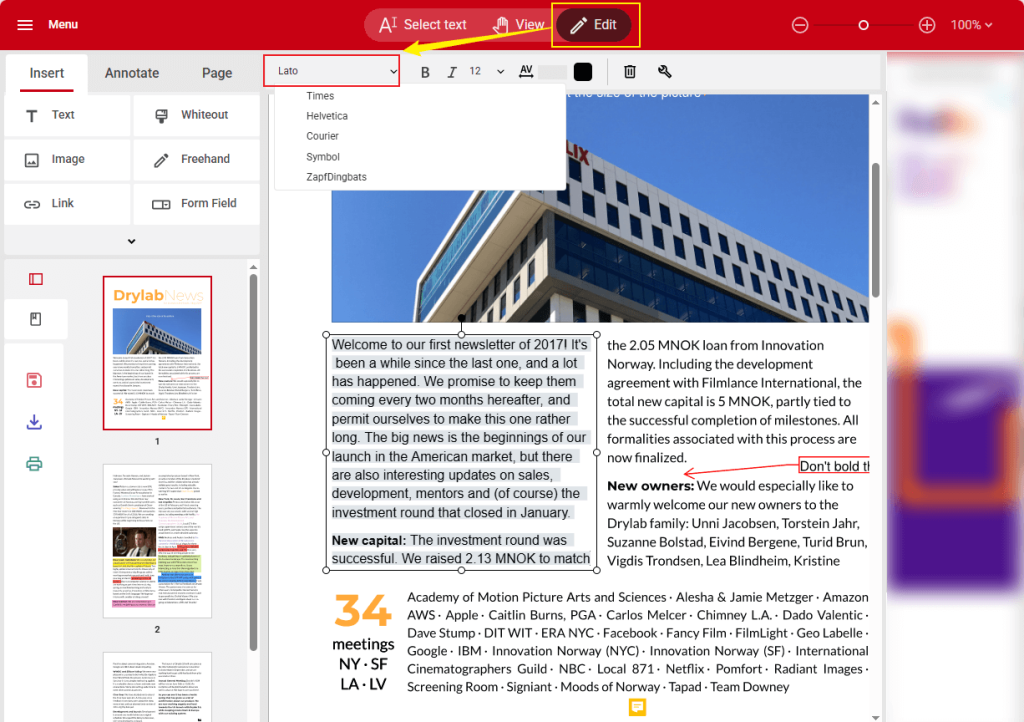Select the Whiteout tool
1024x722 pixels.
196,114
